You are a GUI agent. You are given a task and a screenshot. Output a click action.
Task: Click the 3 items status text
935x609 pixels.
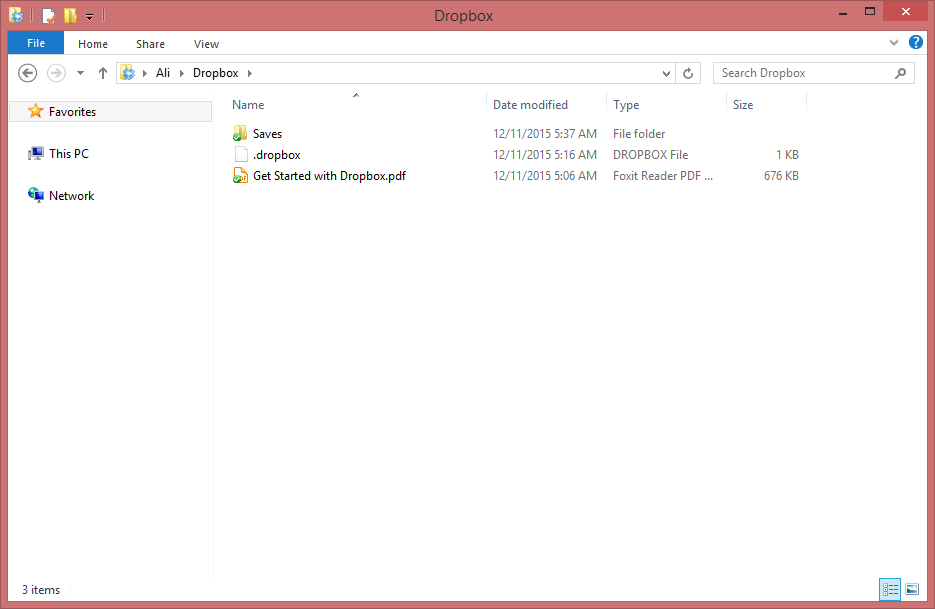(x=41, y=589)
